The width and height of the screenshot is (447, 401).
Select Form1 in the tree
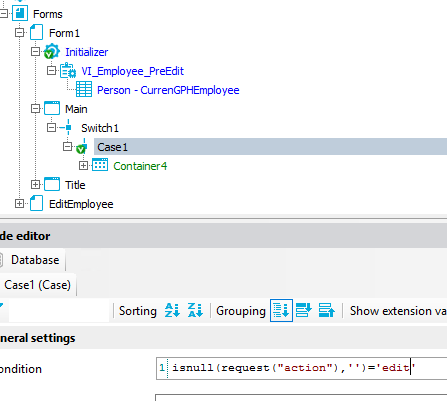pos(64,33)
